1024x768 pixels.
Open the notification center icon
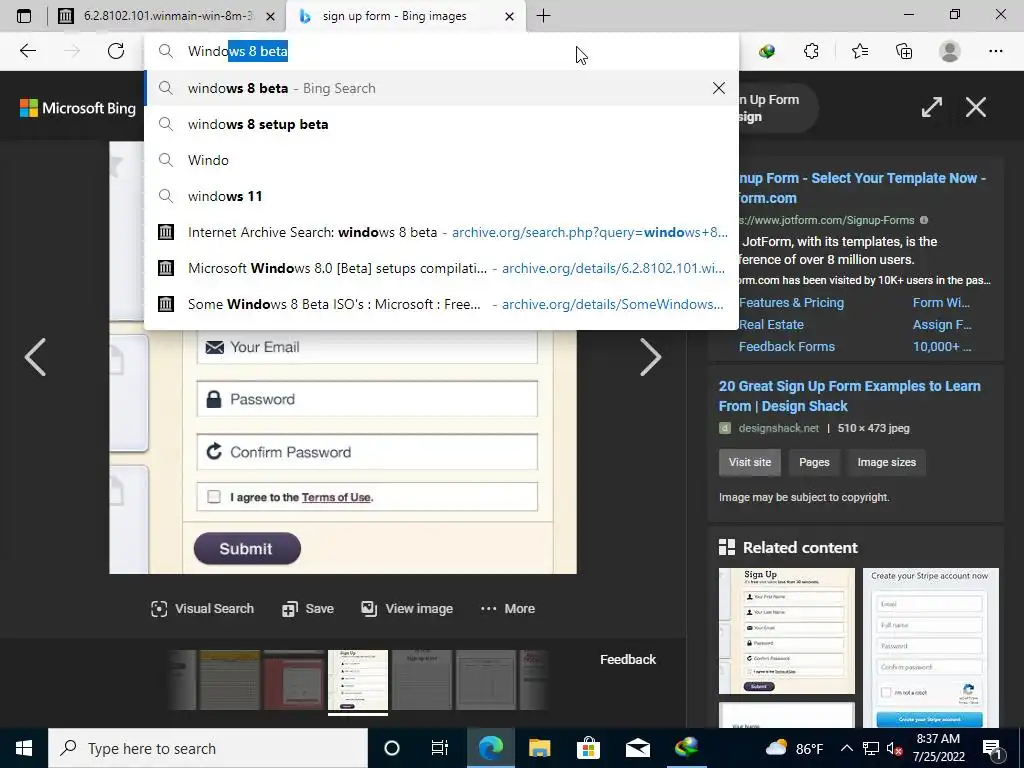tap(993, 749)
